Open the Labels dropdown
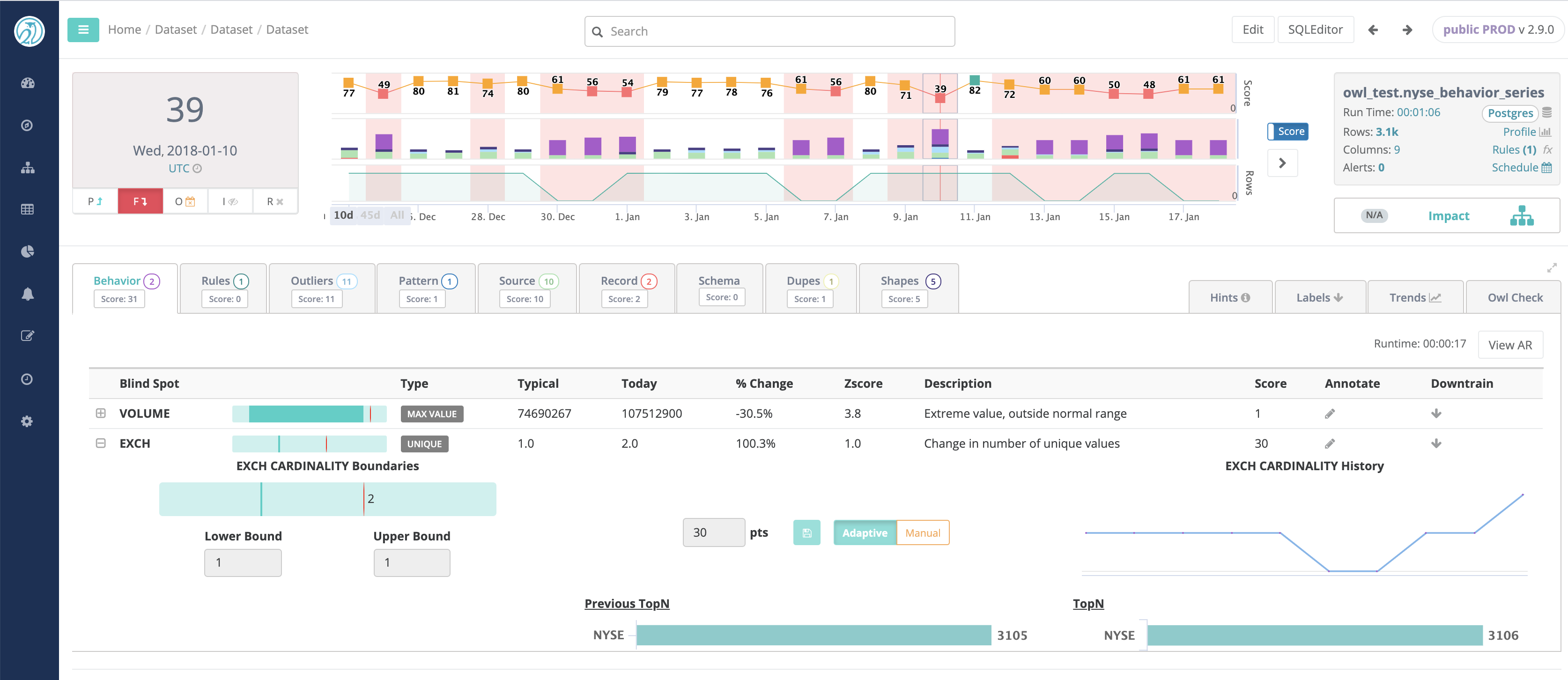Viewport: 1568px width, 680px height. (x=1320, y=297)
